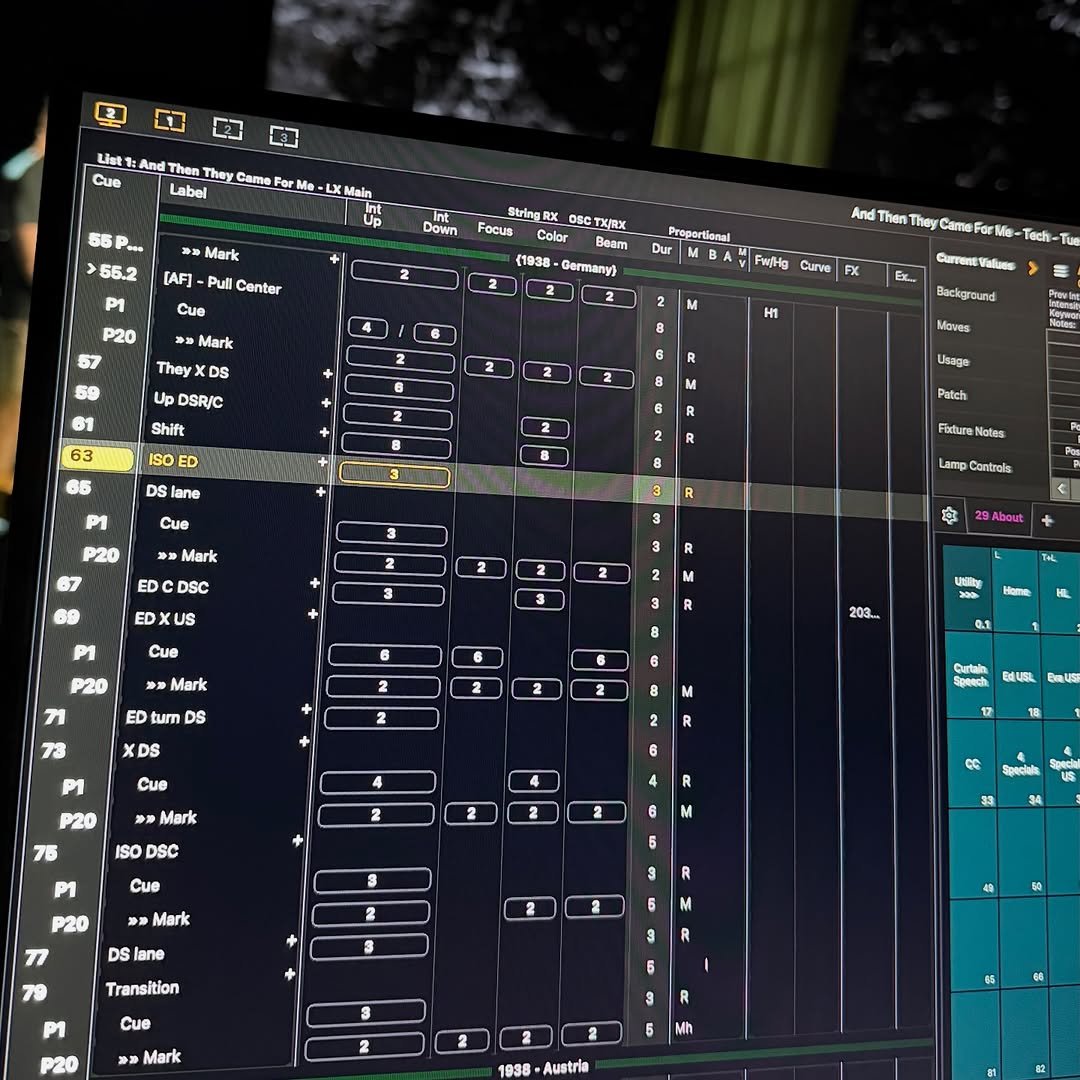Viewport: 1080px width, 1080px height.
Task: Open the 29 About tab
Action: click(x=999, y=517)
